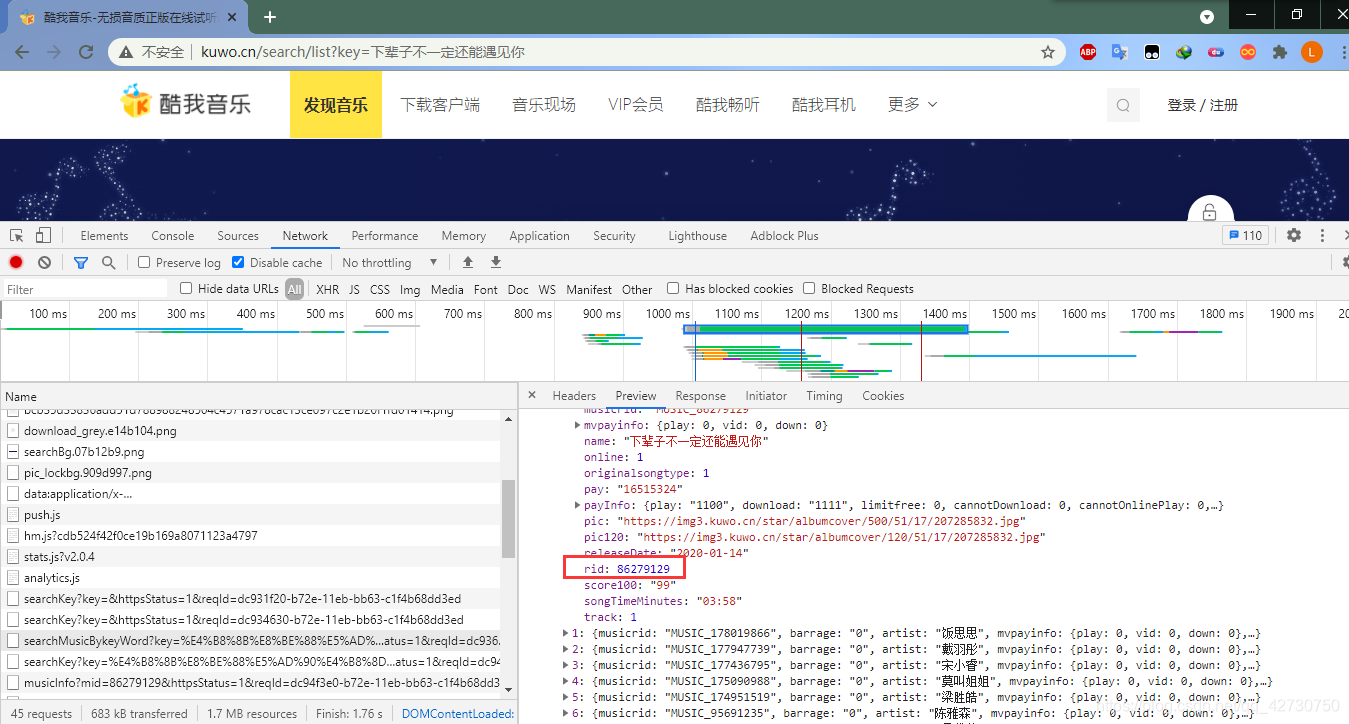Expand result 1 MUSIC_178019866
The width and height of the screenshot is (1349, 724).
567,633
